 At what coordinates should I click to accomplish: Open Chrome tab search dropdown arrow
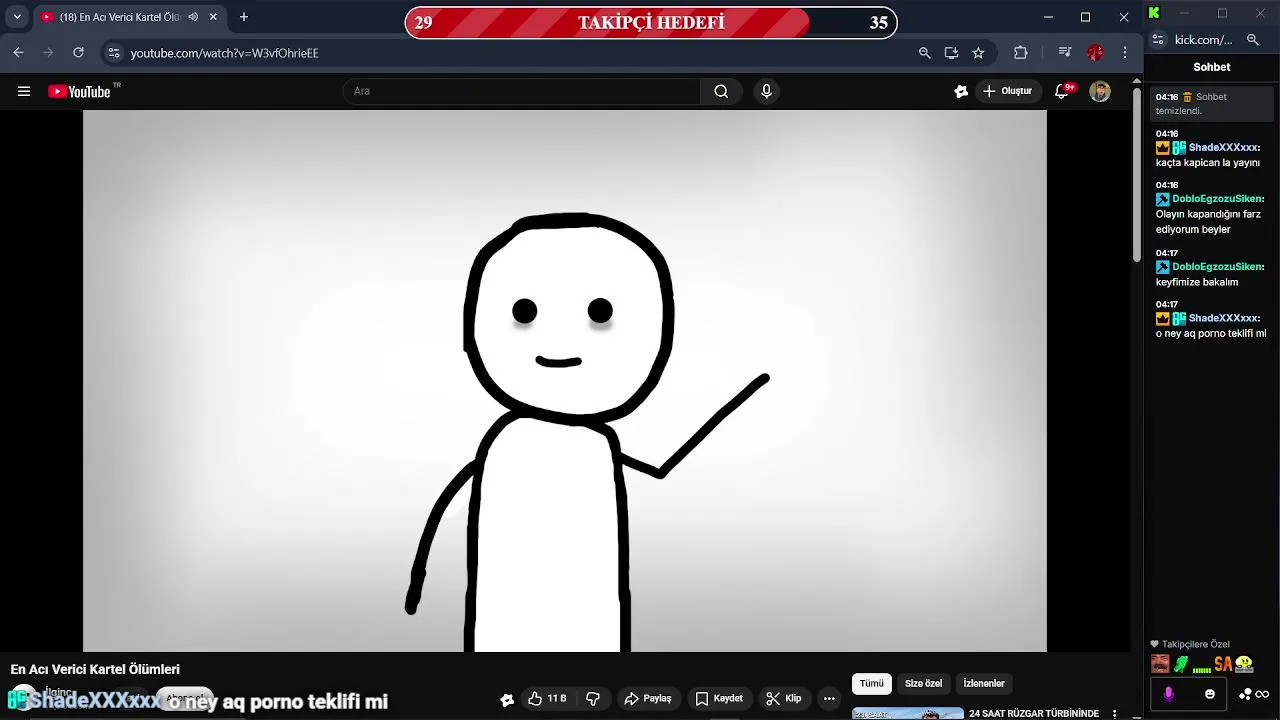pos(17,17)
